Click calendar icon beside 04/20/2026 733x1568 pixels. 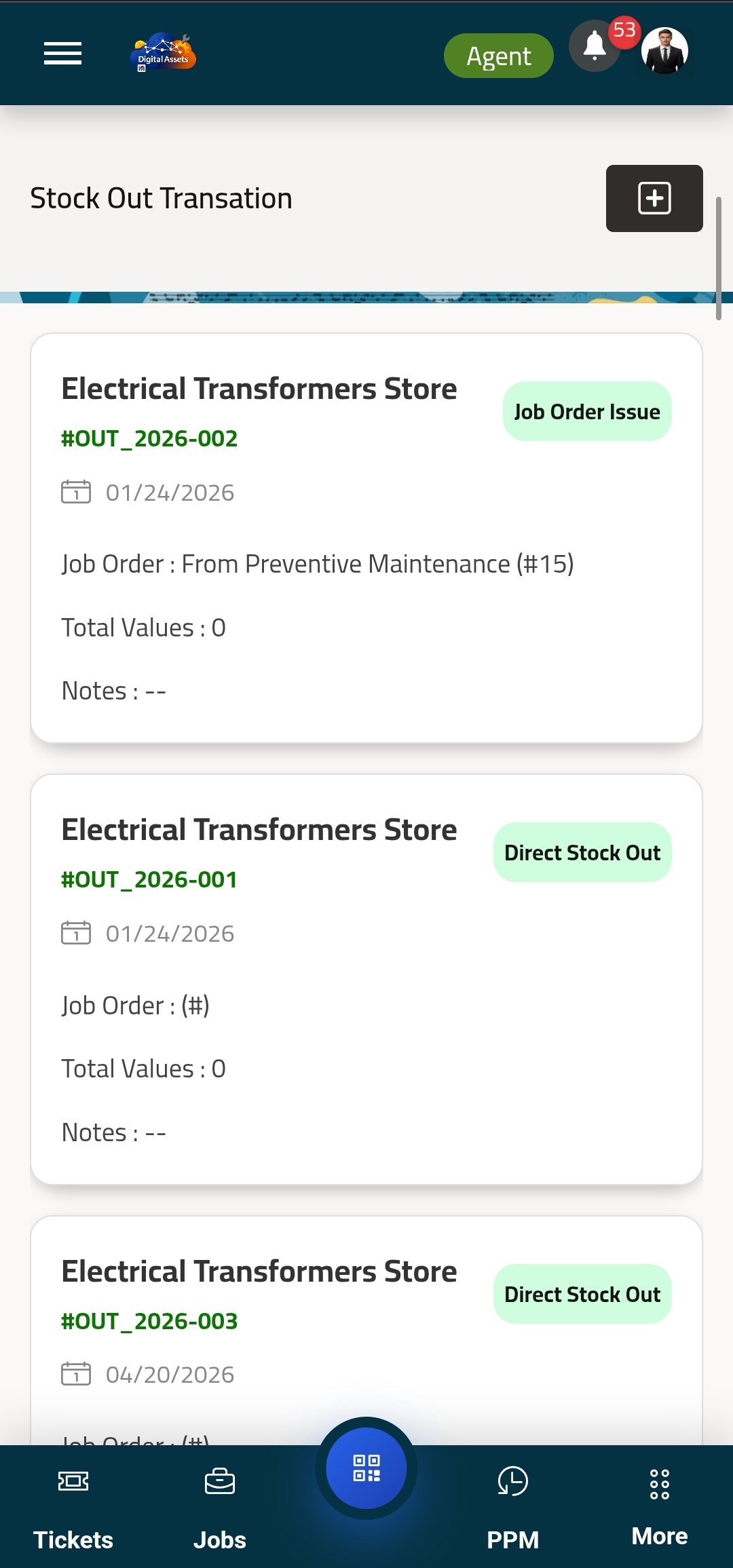(x=76, y=1374)
